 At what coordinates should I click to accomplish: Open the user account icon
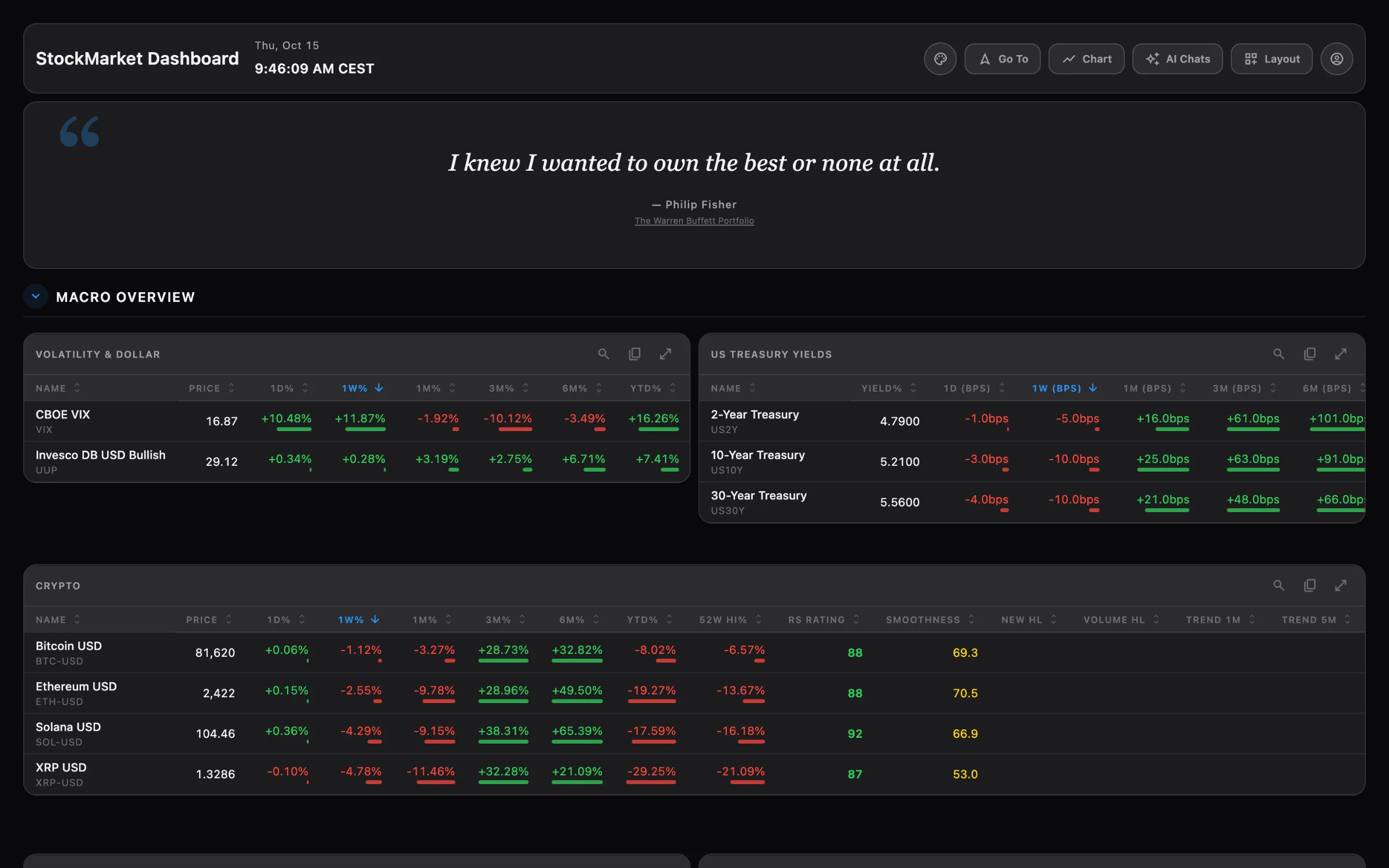1336,58
